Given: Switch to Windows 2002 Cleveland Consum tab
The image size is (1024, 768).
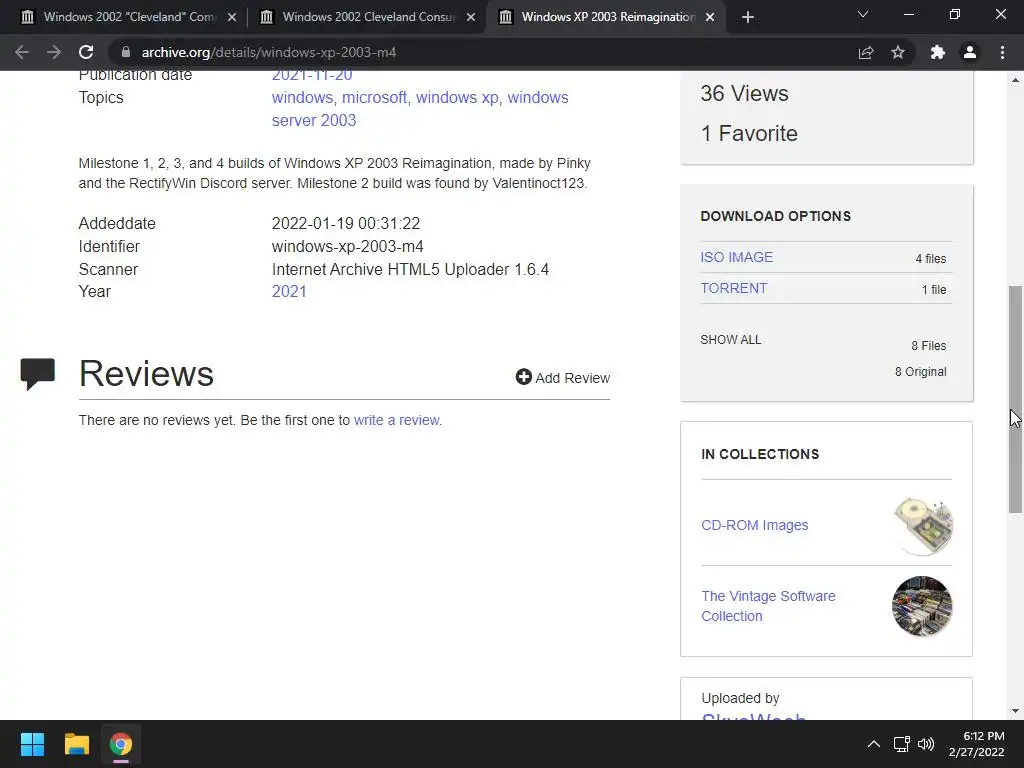Looking at the screenshot, I should click(x=368, y=17).
